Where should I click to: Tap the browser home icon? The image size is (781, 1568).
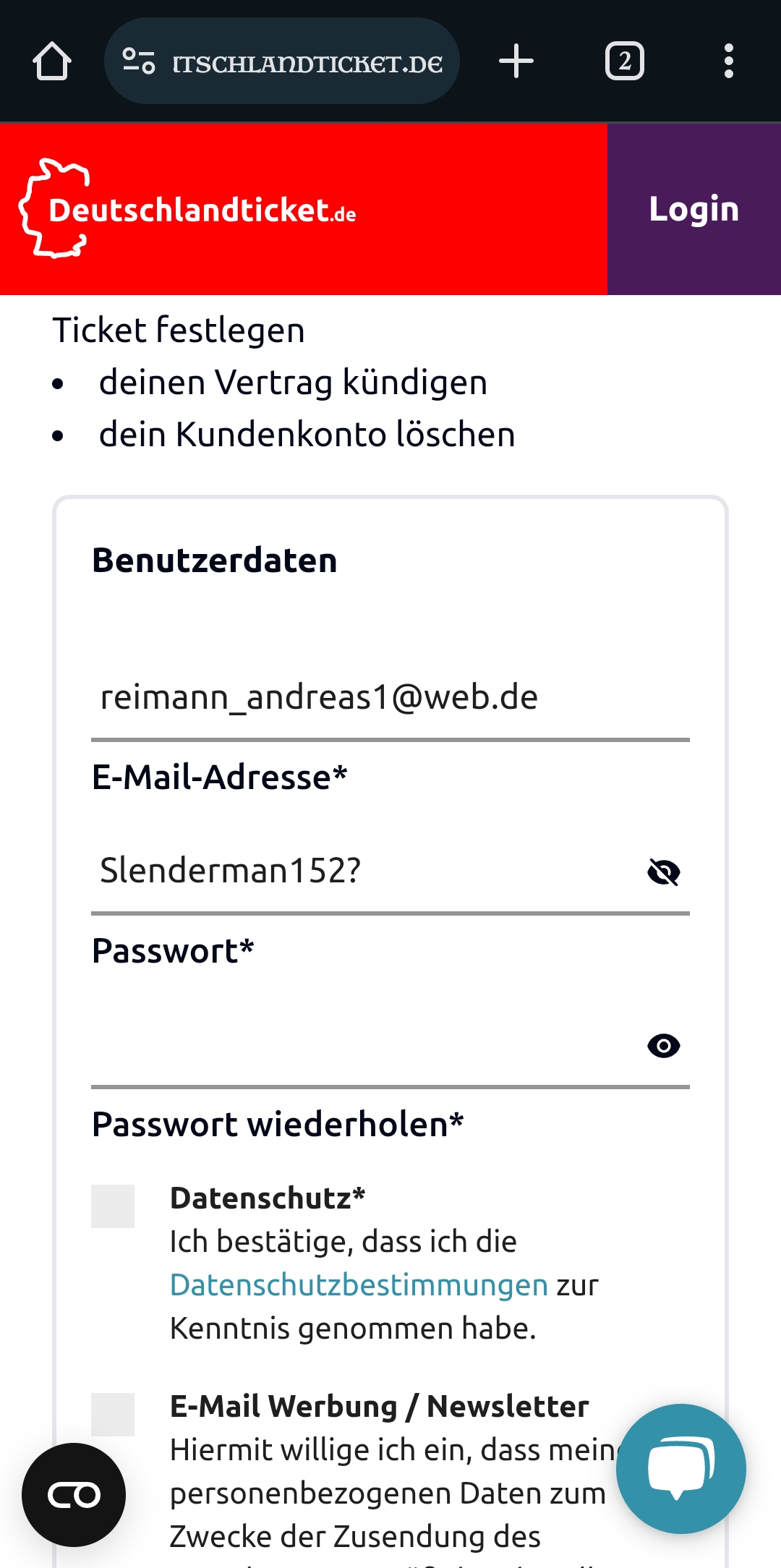click(52, 61)
